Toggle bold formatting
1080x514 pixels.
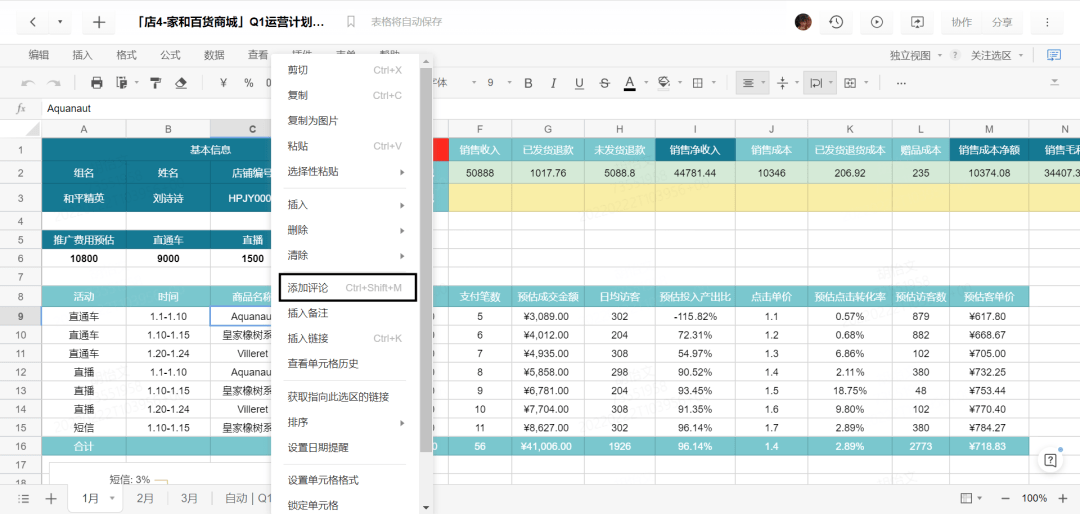pos(528,83)
